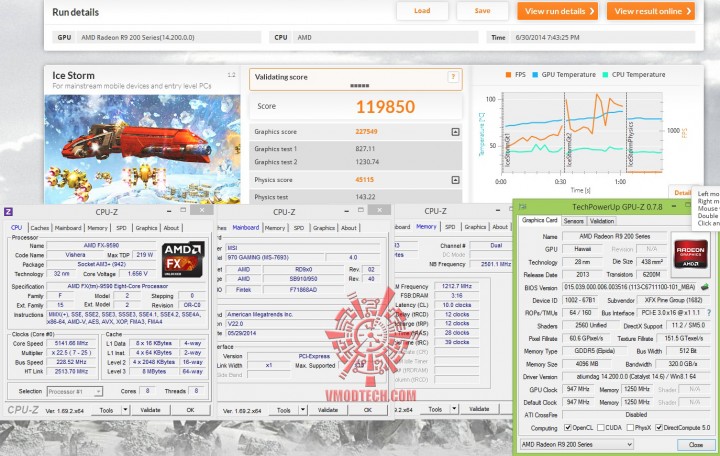
Task: Select the Graphics Card tab in GPU-Z
Action: click(x=540, y=220)
